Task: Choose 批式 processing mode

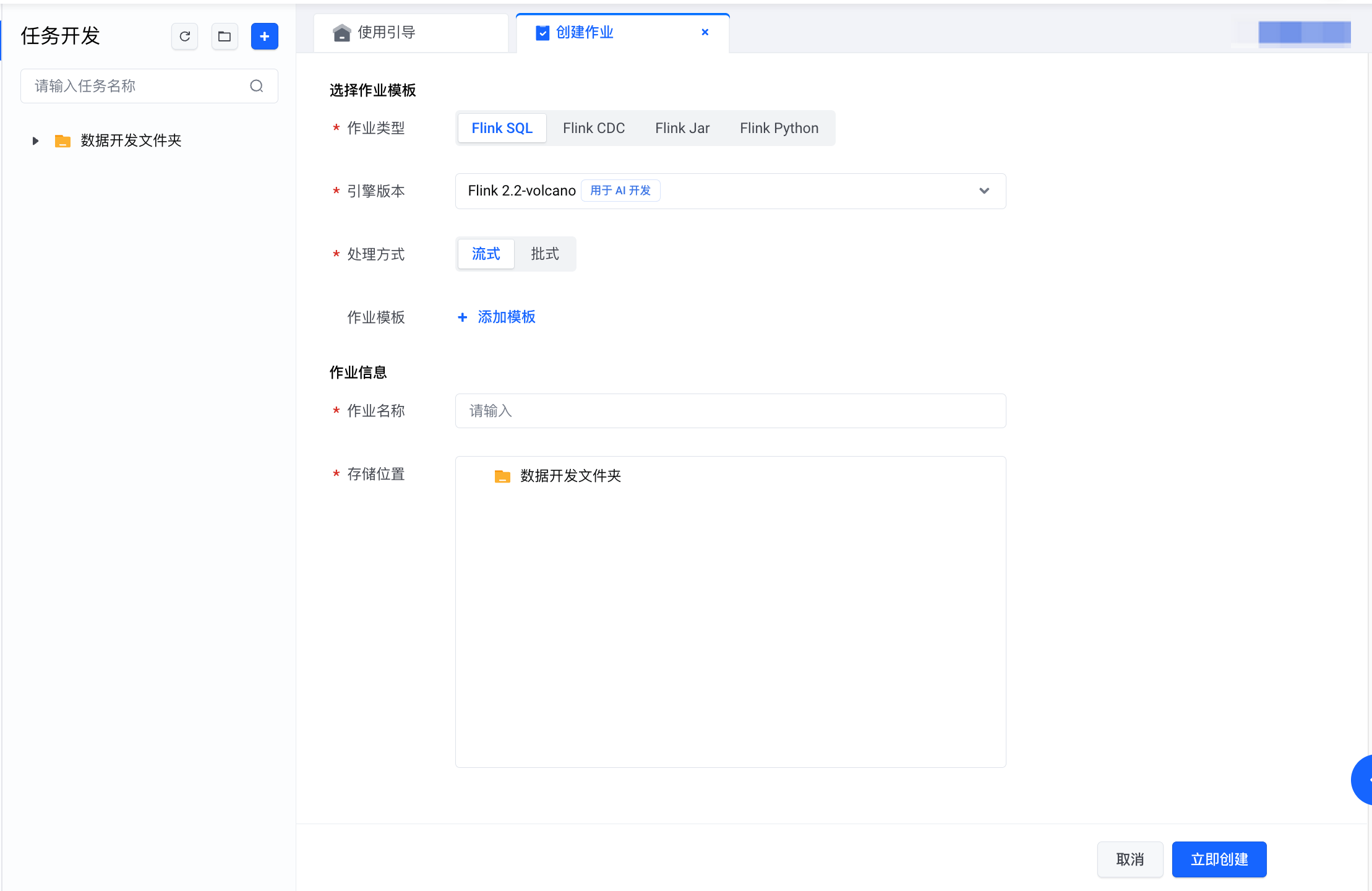Action: 545,254
